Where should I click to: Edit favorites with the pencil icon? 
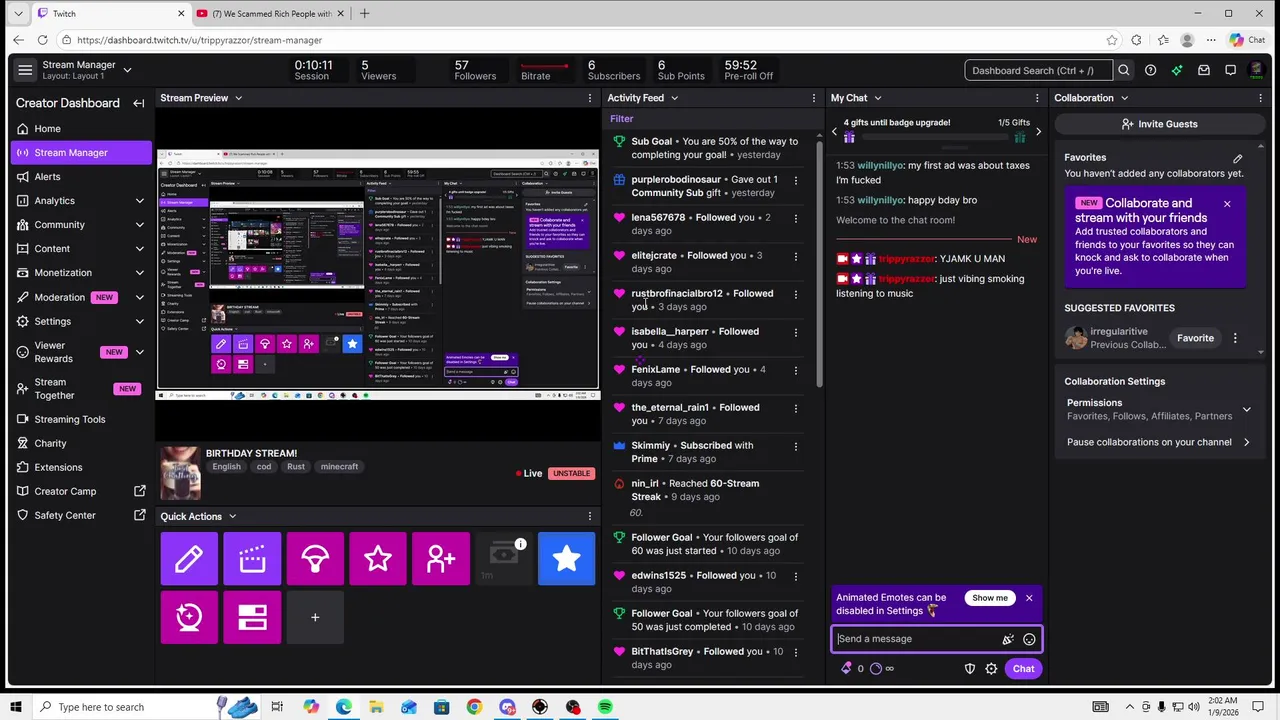1238,158
